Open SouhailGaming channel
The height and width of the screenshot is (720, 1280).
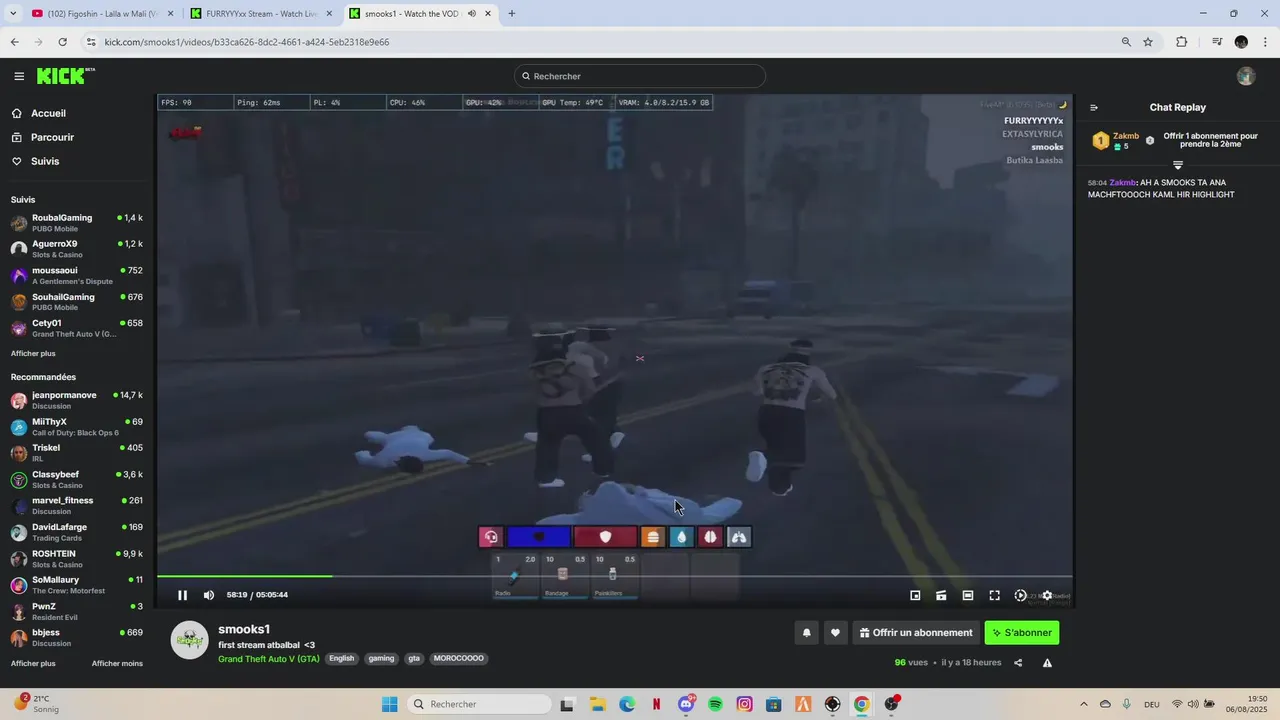point(77,301)
